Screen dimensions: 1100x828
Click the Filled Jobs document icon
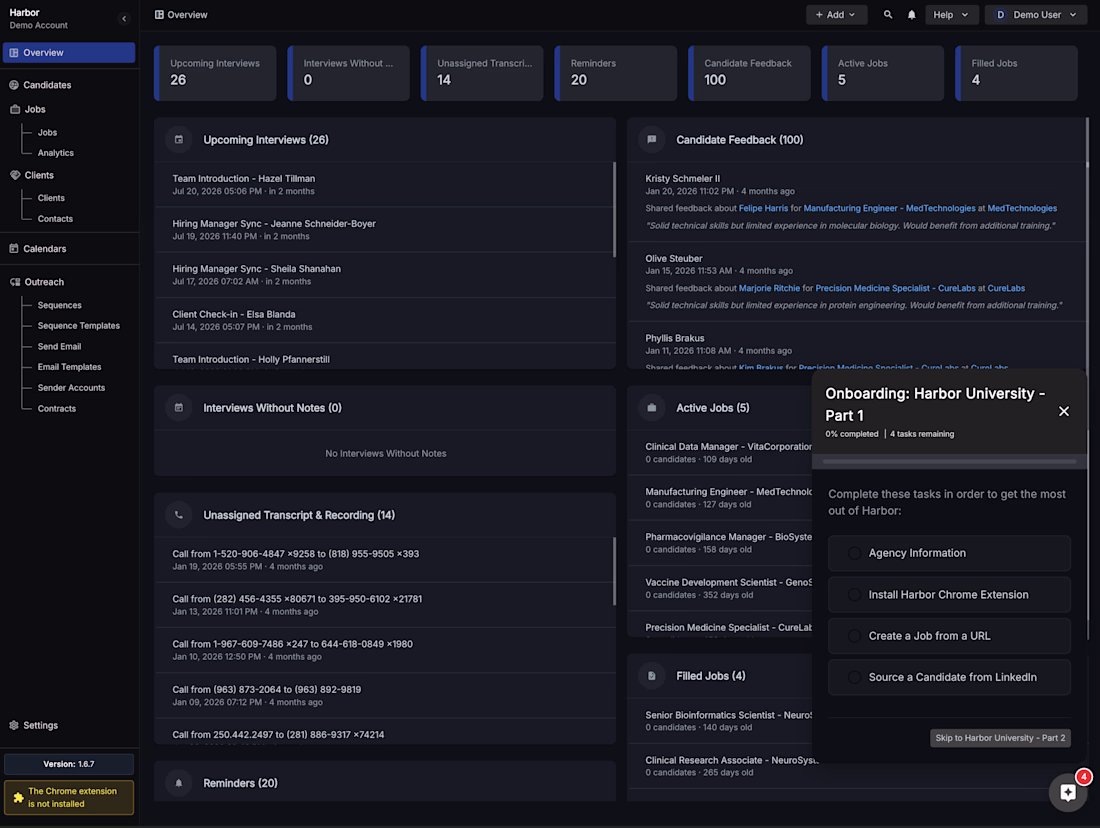(x=652, y=676)
